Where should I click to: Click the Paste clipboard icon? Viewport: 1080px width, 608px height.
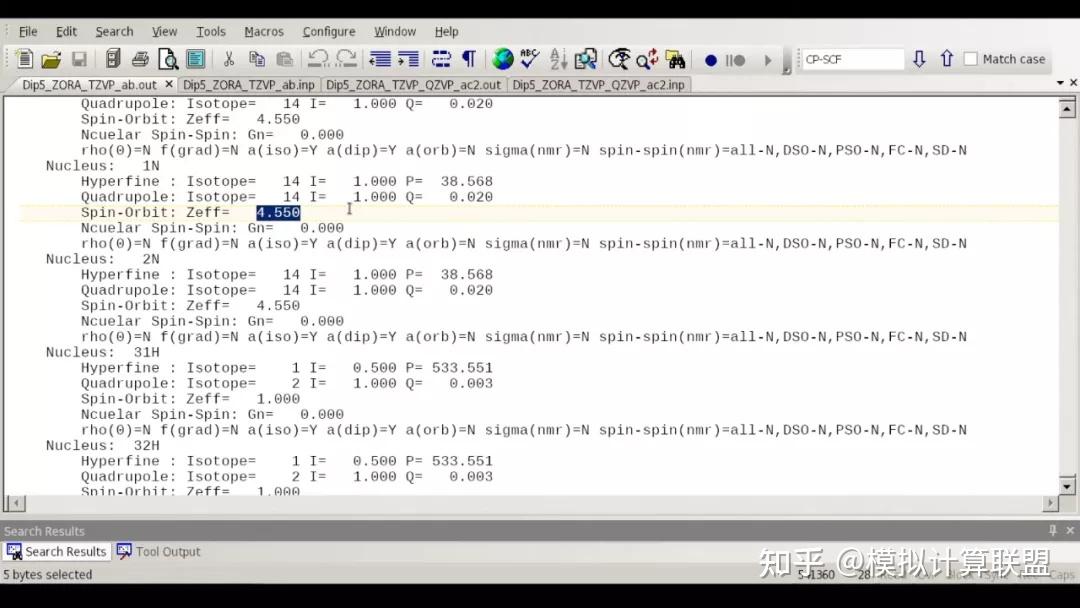click(x=284, y=59)
